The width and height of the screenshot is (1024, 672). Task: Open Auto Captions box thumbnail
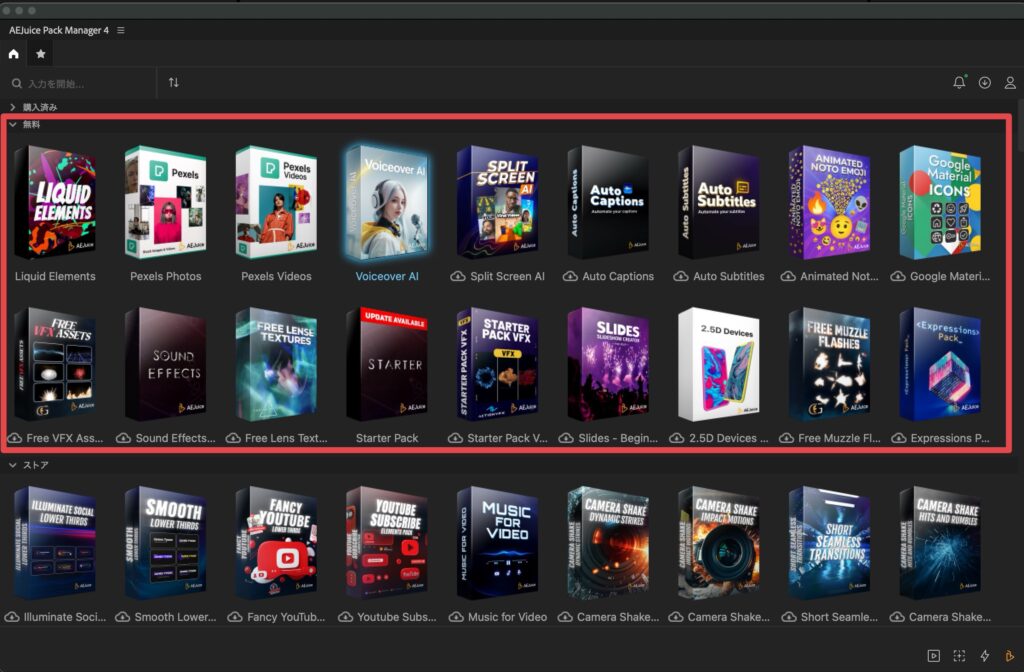(x=609, y=202)
